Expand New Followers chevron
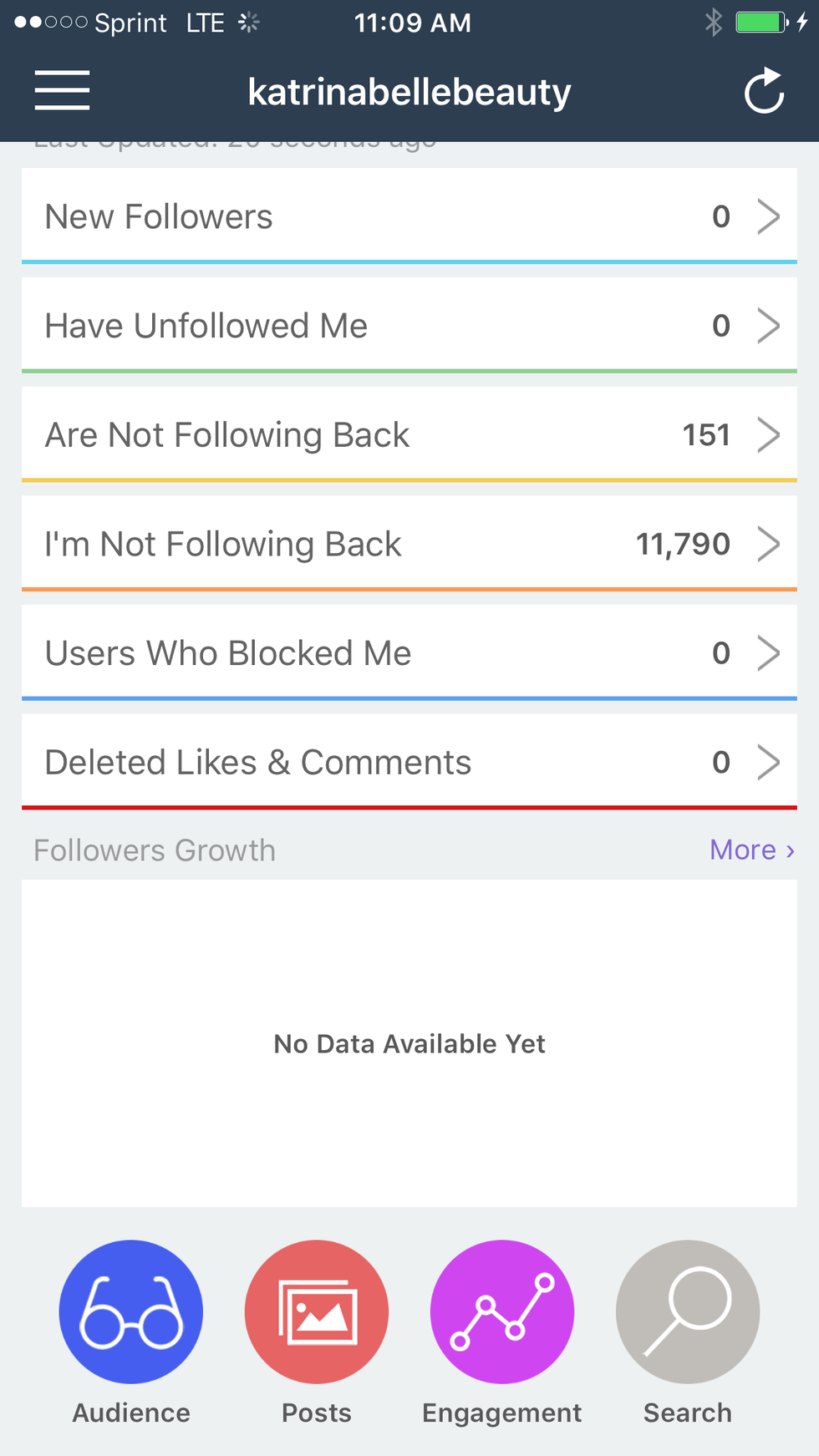Viewport: 819px width, 1456px height. click(768, 216)
